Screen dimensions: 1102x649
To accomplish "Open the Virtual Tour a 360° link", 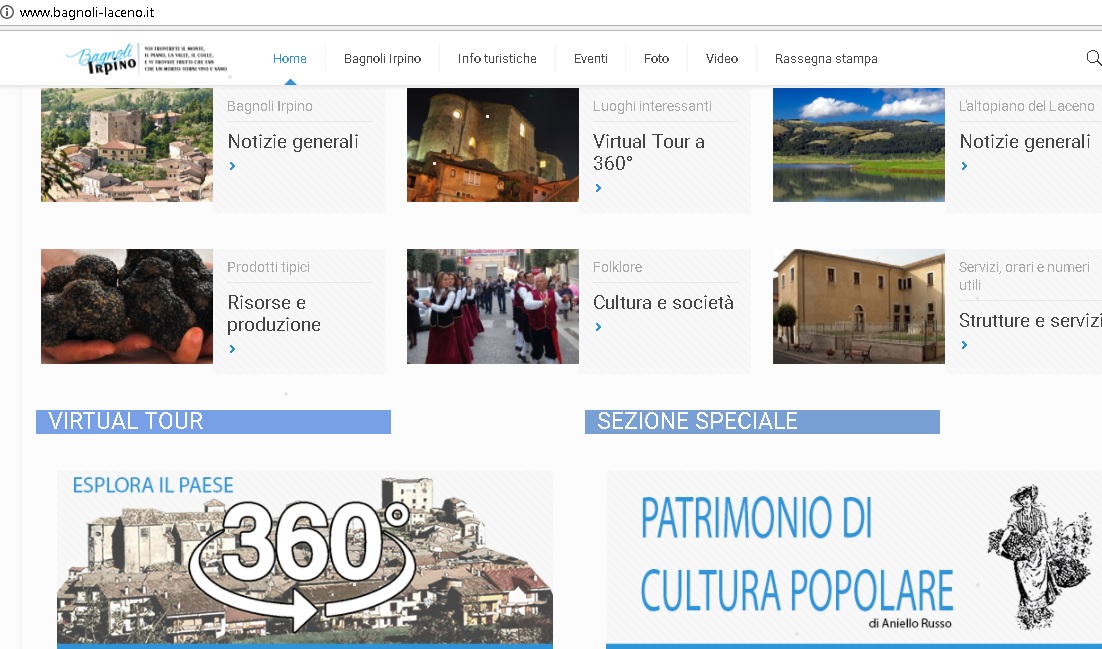I will (x=648, y=152).
